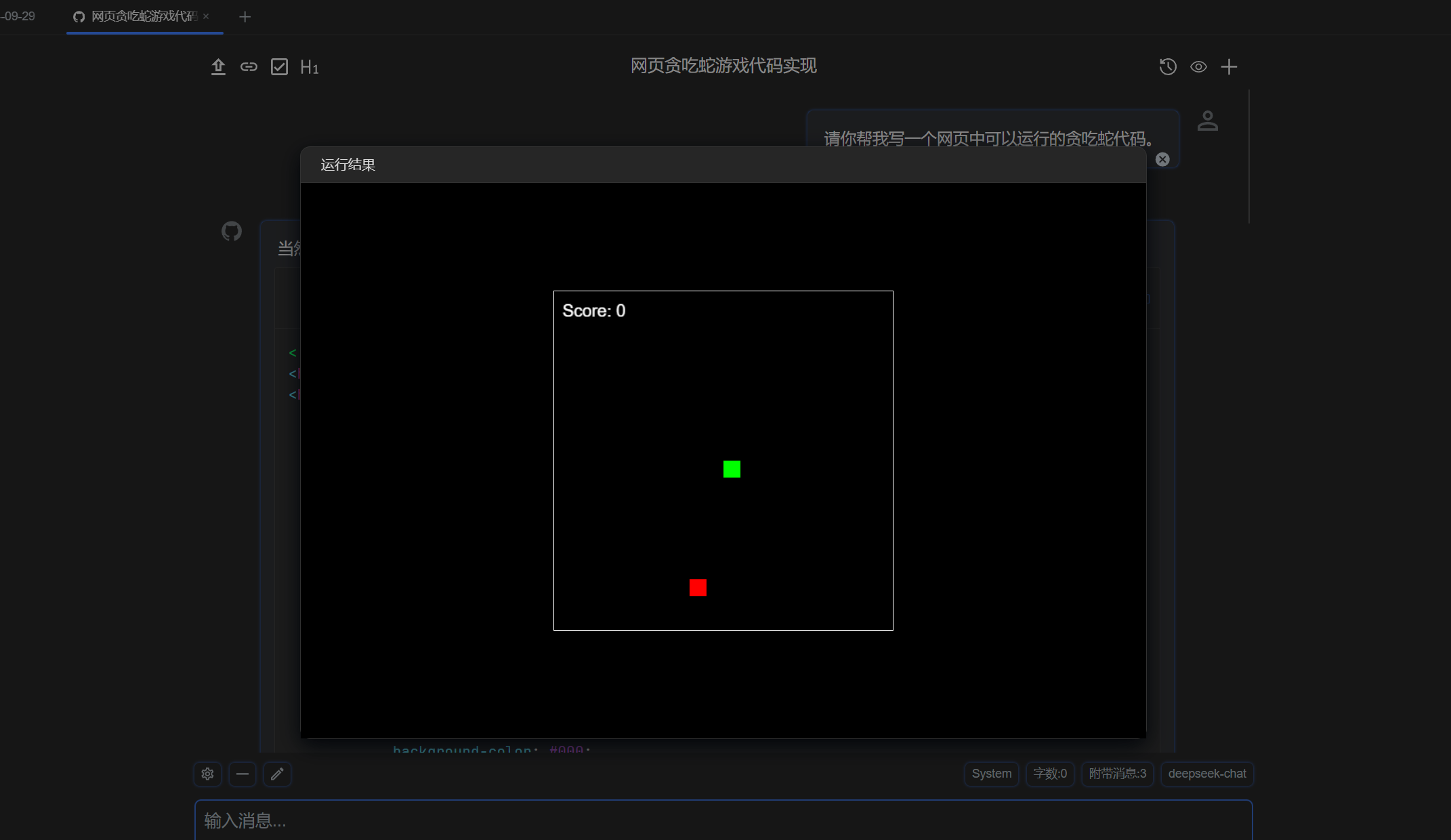Image resolution: width=1451 pixels, height=840 pixels.
Task: Click the pencil edit icon above input
Action: [x=277, y=774]
